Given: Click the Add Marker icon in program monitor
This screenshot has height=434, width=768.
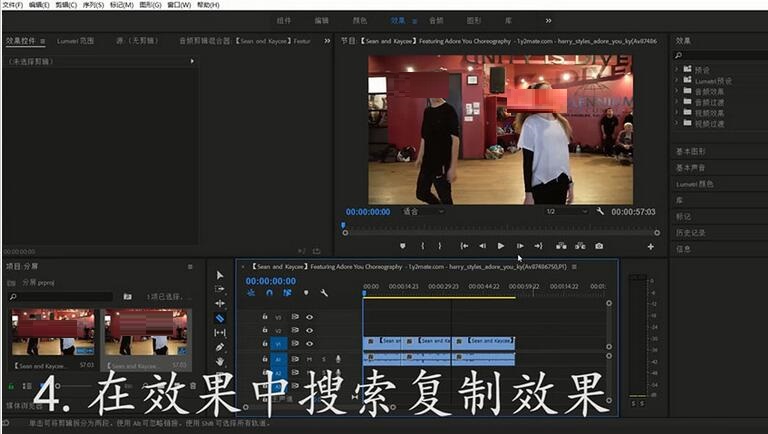Looking at the screenshot, I should 403,246.
